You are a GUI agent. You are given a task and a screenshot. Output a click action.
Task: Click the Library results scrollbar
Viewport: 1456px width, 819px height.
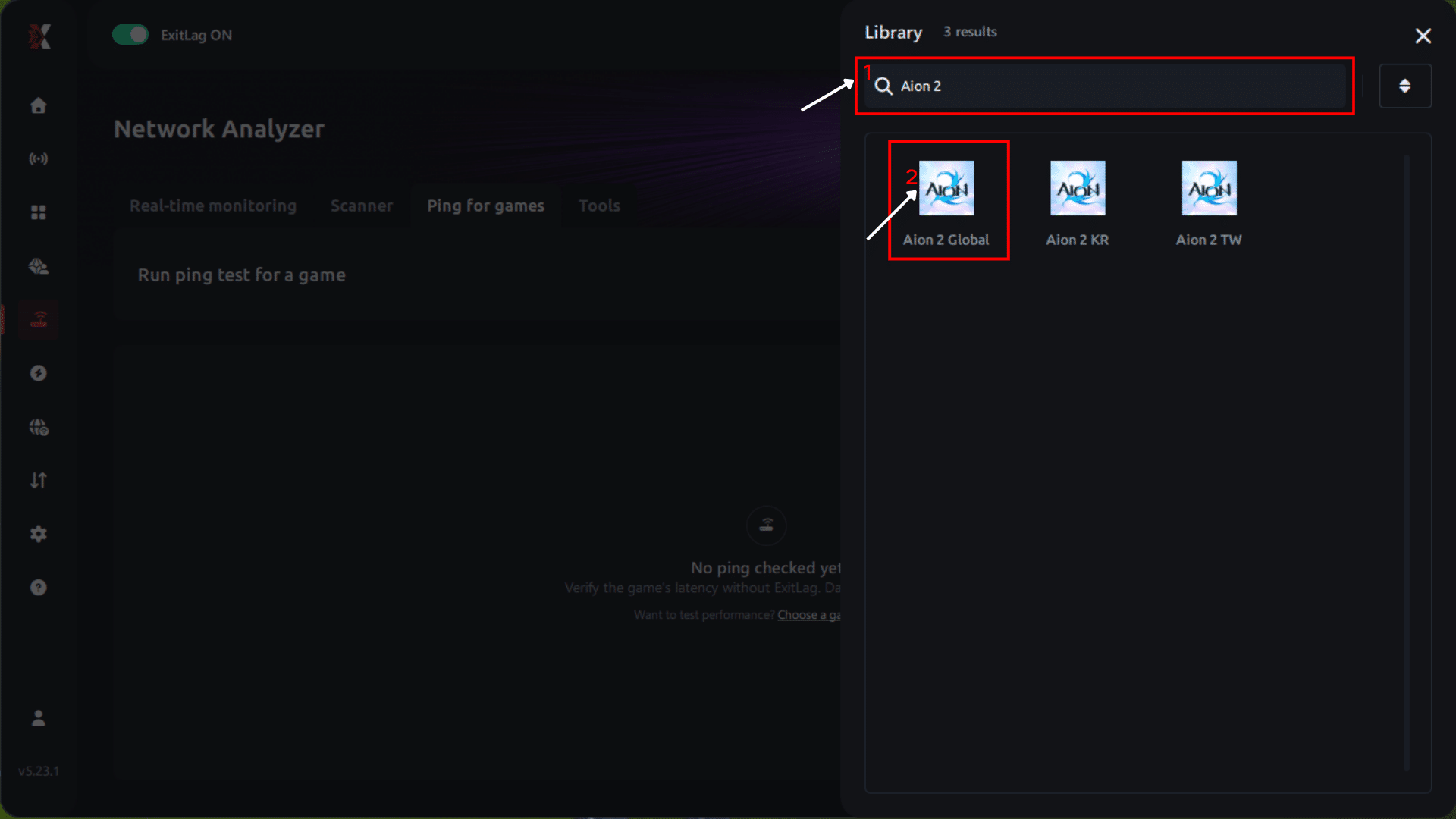pyautogui.click(x=1407, y=463)
